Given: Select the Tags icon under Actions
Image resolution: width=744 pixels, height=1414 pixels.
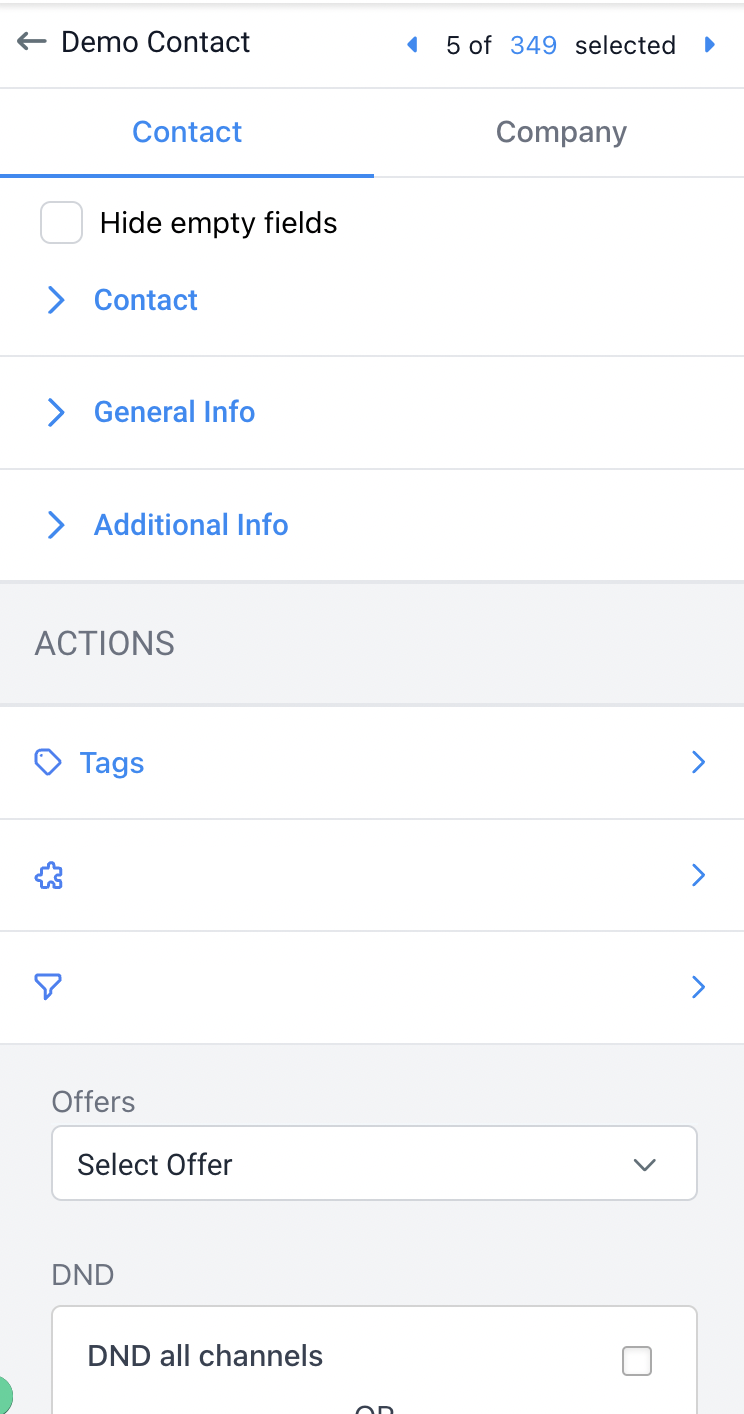Looking at the screenshot, I should (x=47, y=762).
